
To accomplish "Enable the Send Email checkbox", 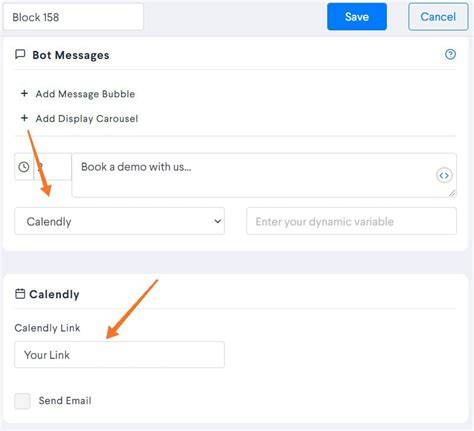I will [x=22, y=401].
